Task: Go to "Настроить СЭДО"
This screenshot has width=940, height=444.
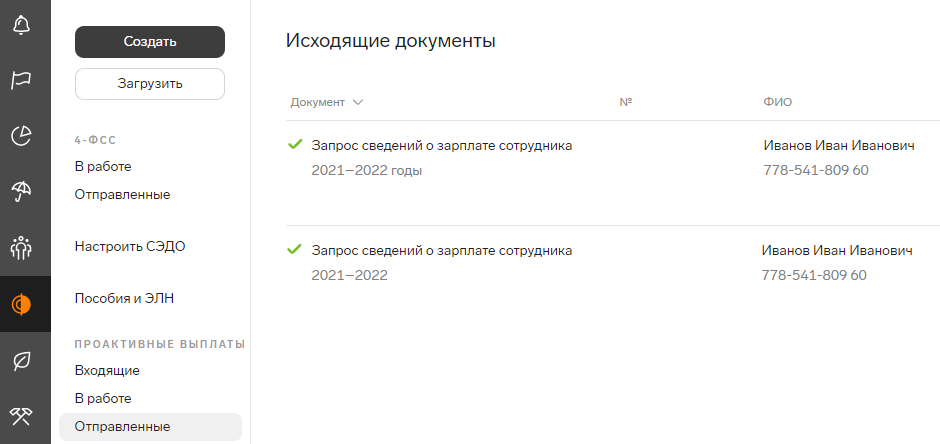Action: click(x=130, y=246)
